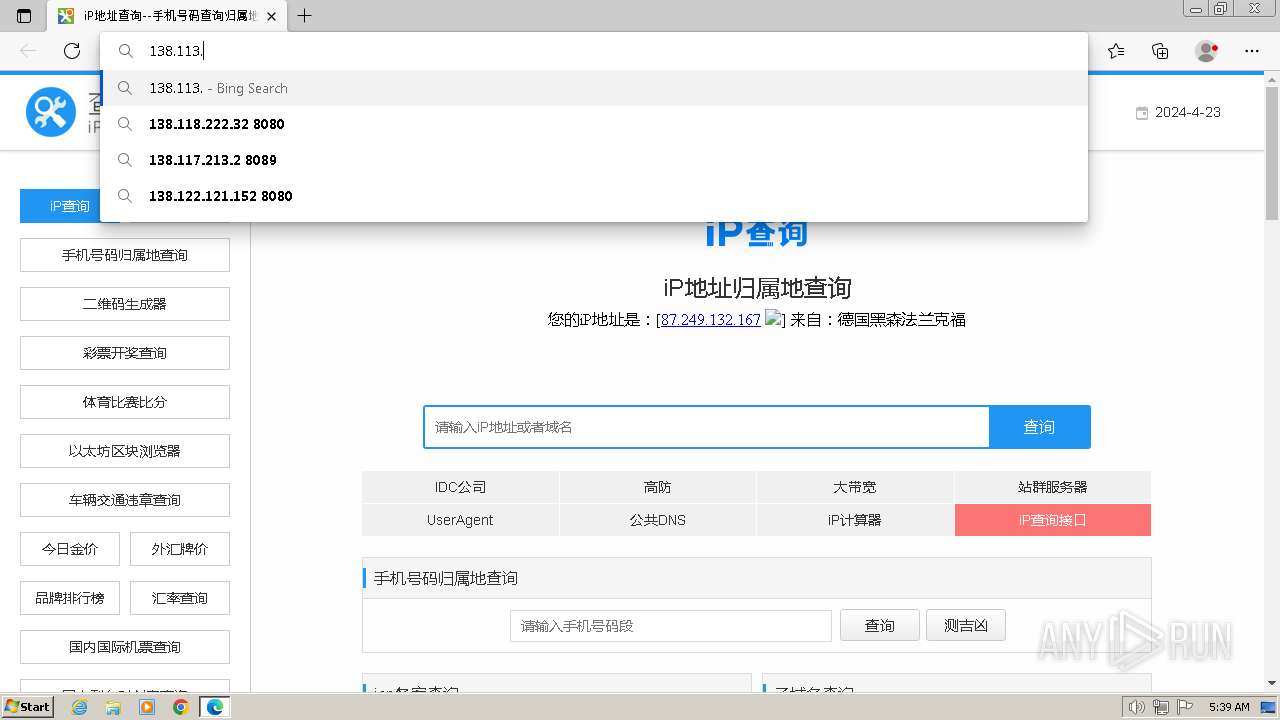Image resolution: width=1280 pixels, height=720 pixels.
Task: Open the Edge settings ellipsis menu
Action: pyautogui.click(x=1252, y=51)
